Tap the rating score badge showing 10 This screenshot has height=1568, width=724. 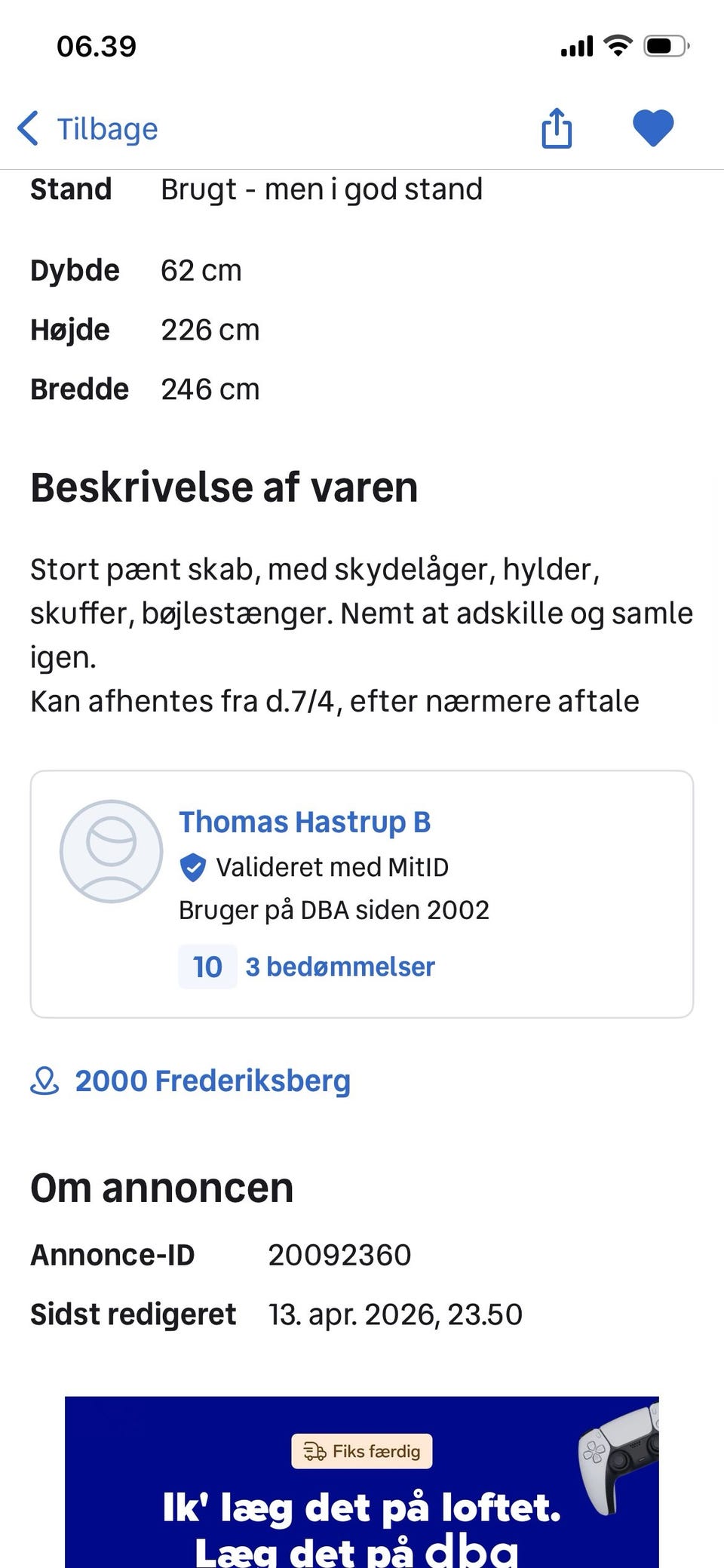click(x=207, y=967)
